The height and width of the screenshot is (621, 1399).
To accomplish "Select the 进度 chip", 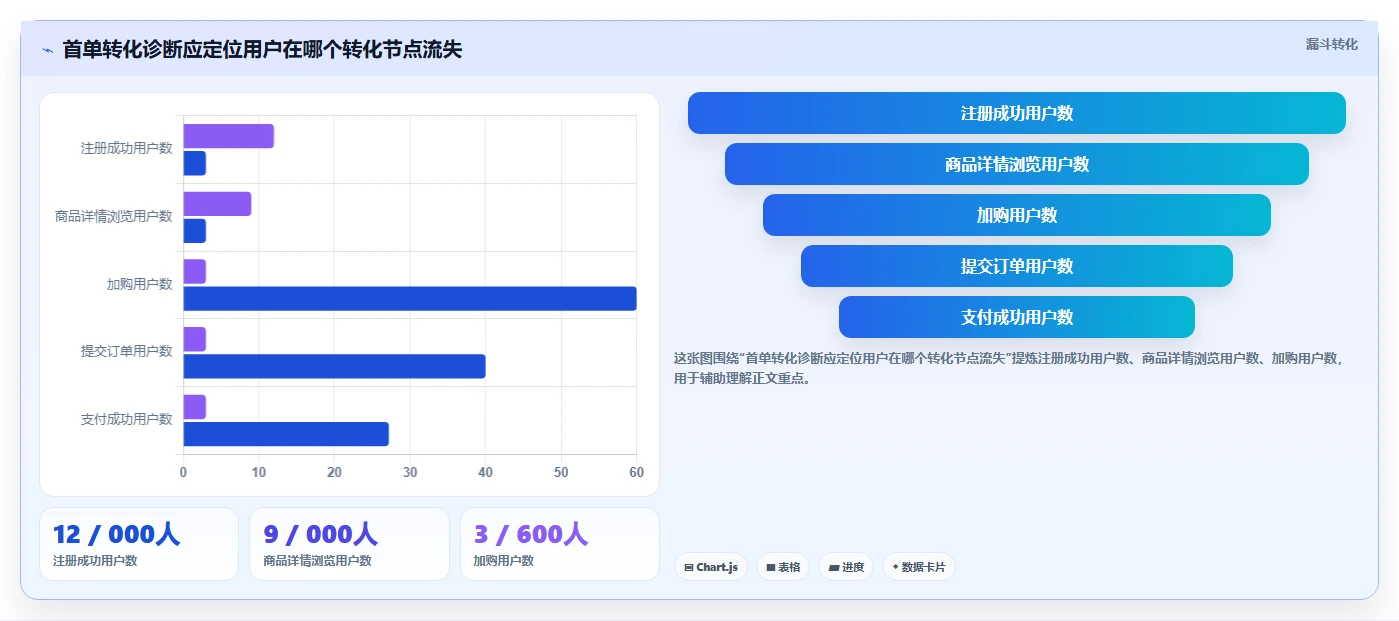I will [846, 567].
